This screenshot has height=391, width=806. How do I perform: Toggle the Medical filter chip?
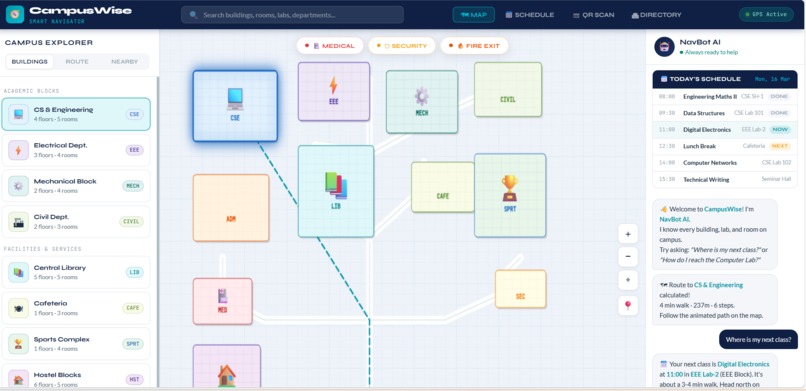click(x=329, y=46)
